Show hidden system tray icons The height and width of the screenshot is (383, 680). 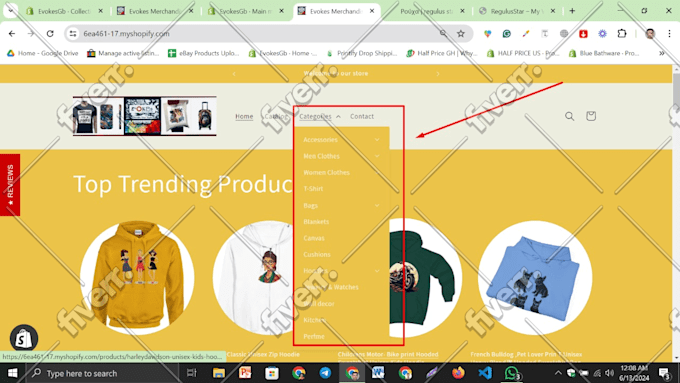pyautogui.click(x=558, y=373)
